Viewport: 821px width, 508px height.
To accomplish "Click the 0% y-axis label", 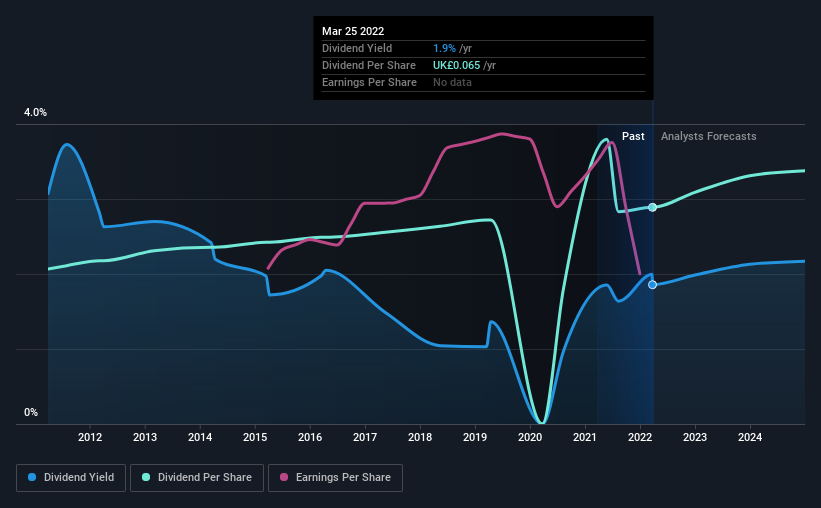I will click(31, 413).
